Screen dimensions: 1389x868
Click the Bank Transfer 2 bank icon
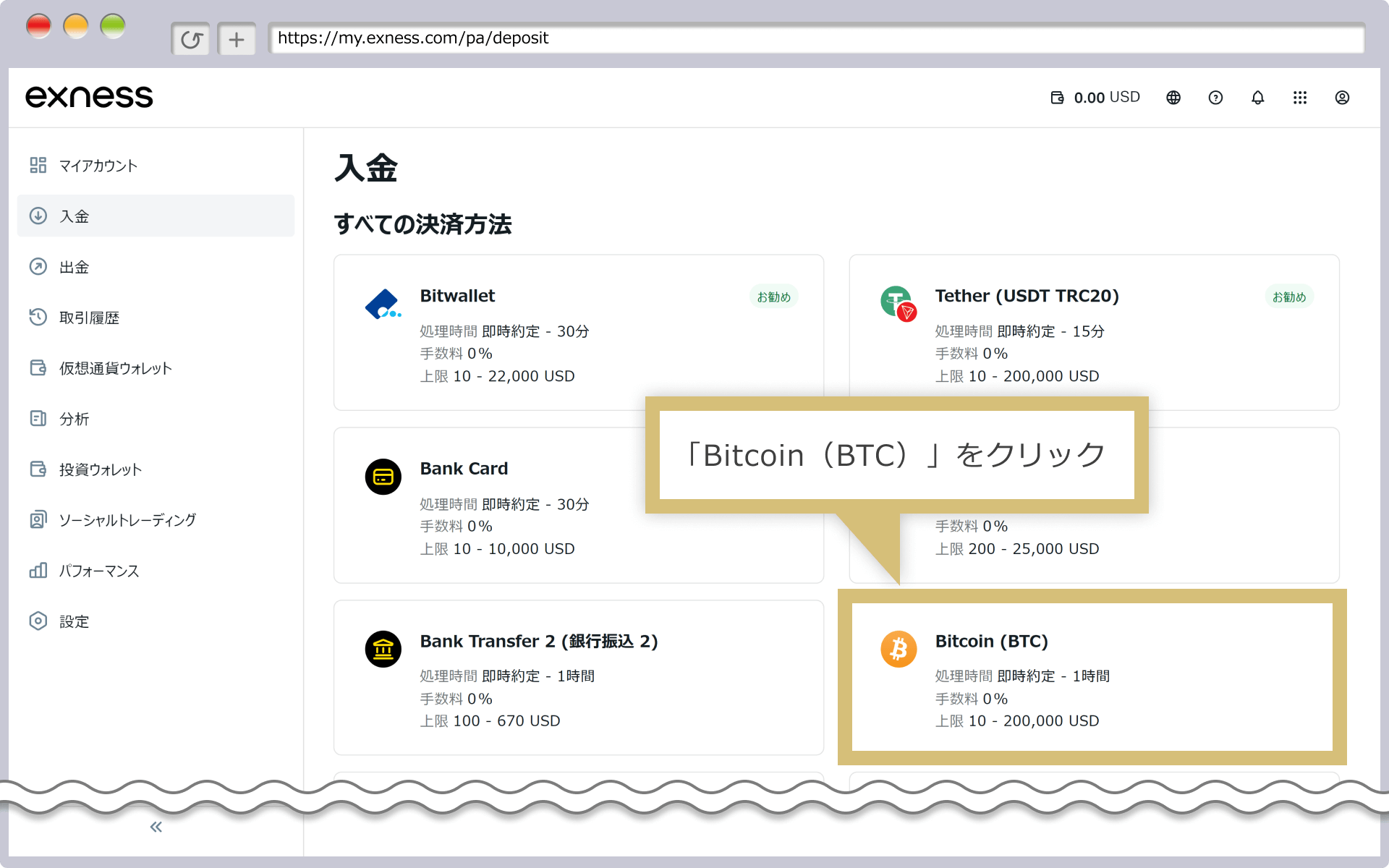click(x=383, y=649)
